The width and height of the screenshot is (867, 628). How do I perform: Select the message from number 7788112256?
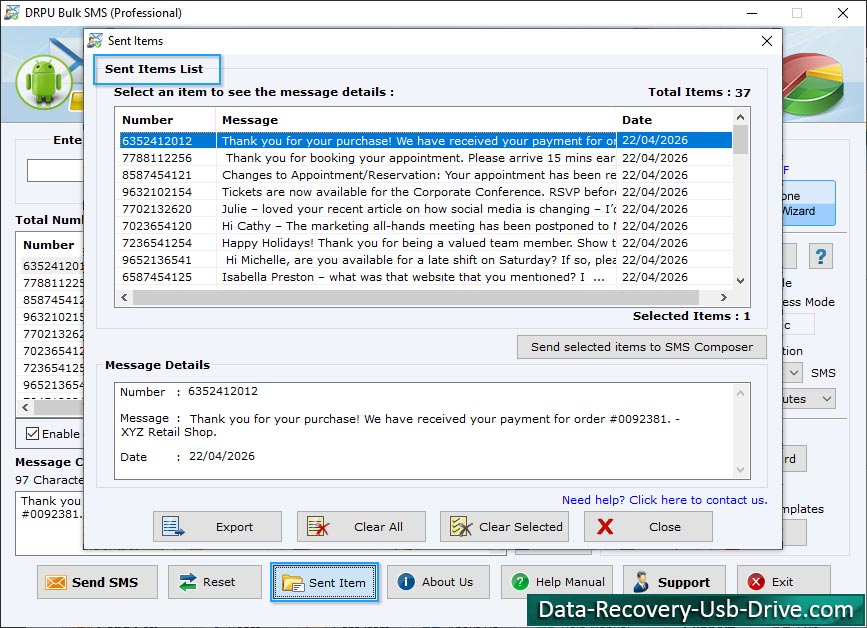click(x=300, y=157)
